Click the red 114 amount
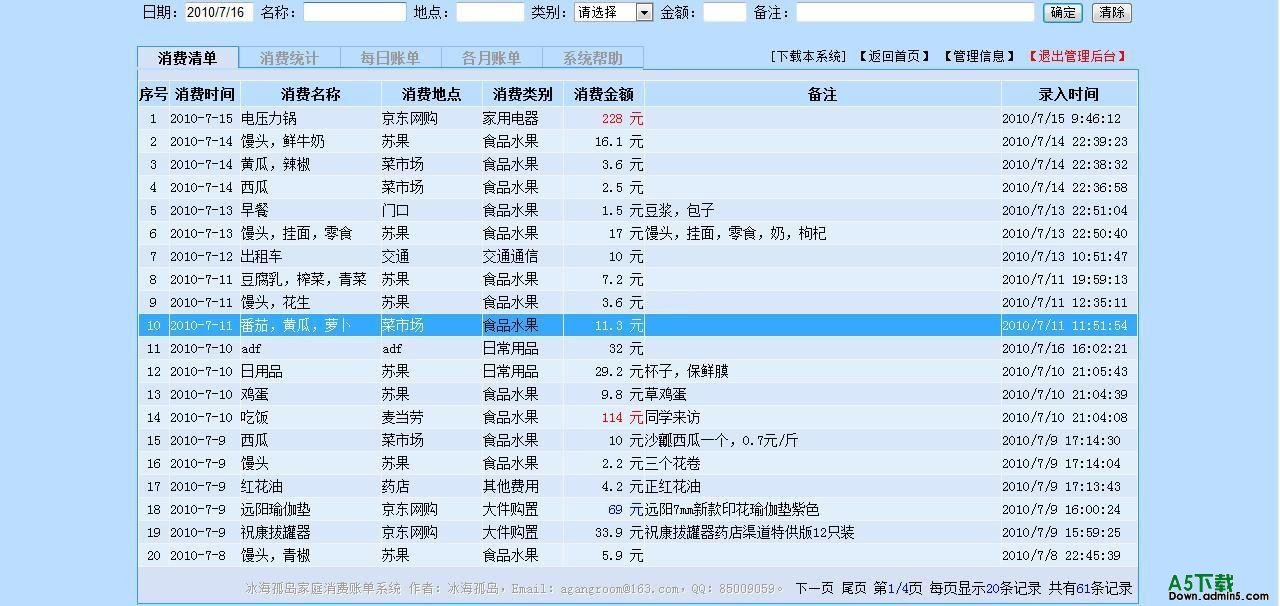The width and height of the screenshot is (1280, 606). click(x=612, y=417)
